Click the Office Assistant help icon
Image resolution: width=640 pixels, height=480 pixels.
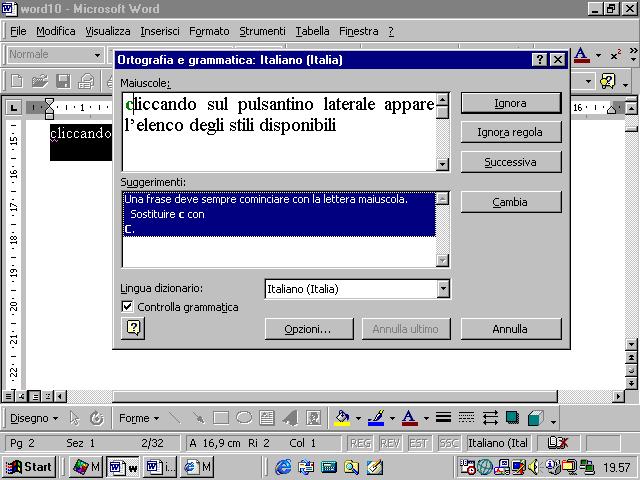(608, 81)
